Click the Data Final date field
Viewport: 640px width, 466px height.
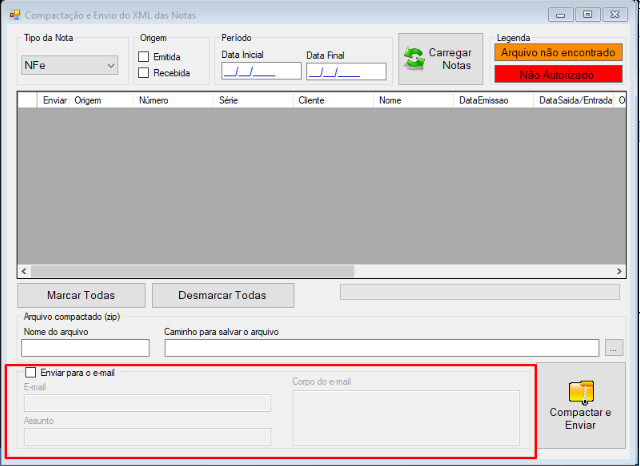point(346,71)
